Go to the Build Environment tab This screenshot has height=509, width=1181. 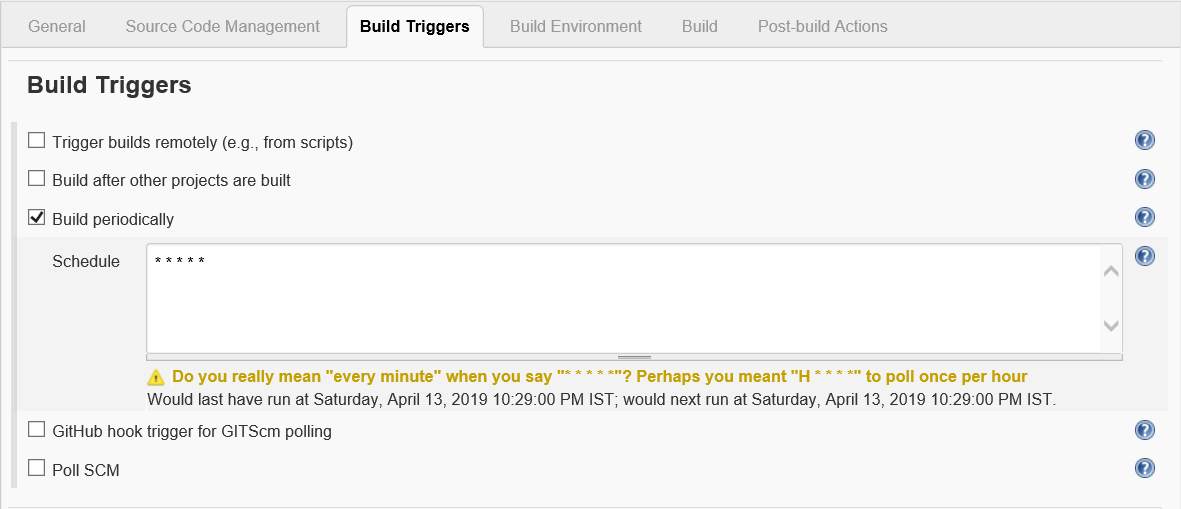pos(576,27)
